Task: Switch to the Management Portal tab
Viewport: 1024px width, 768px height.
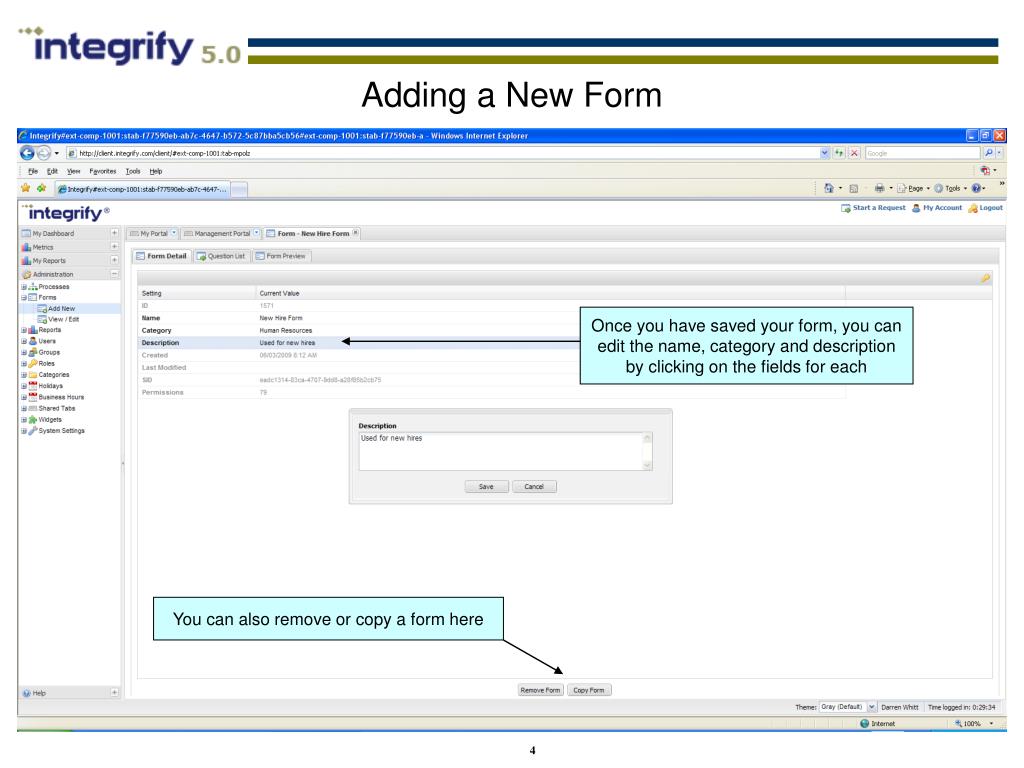Action: coord(222,233)
